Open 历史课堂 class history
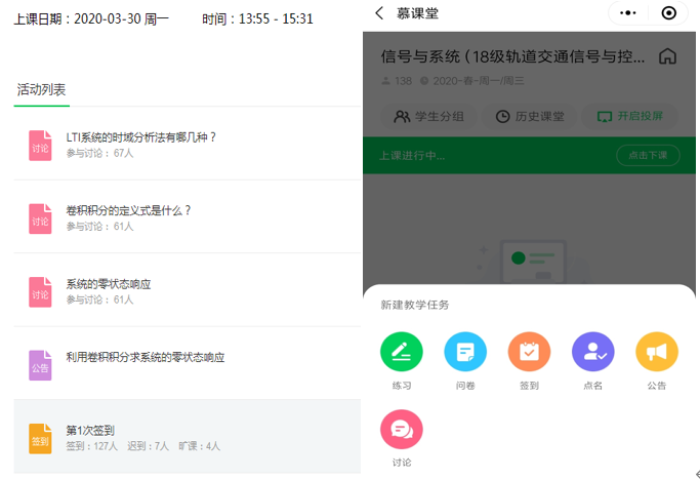The height and width of the screenshot is (479, 700). [529, 117]
